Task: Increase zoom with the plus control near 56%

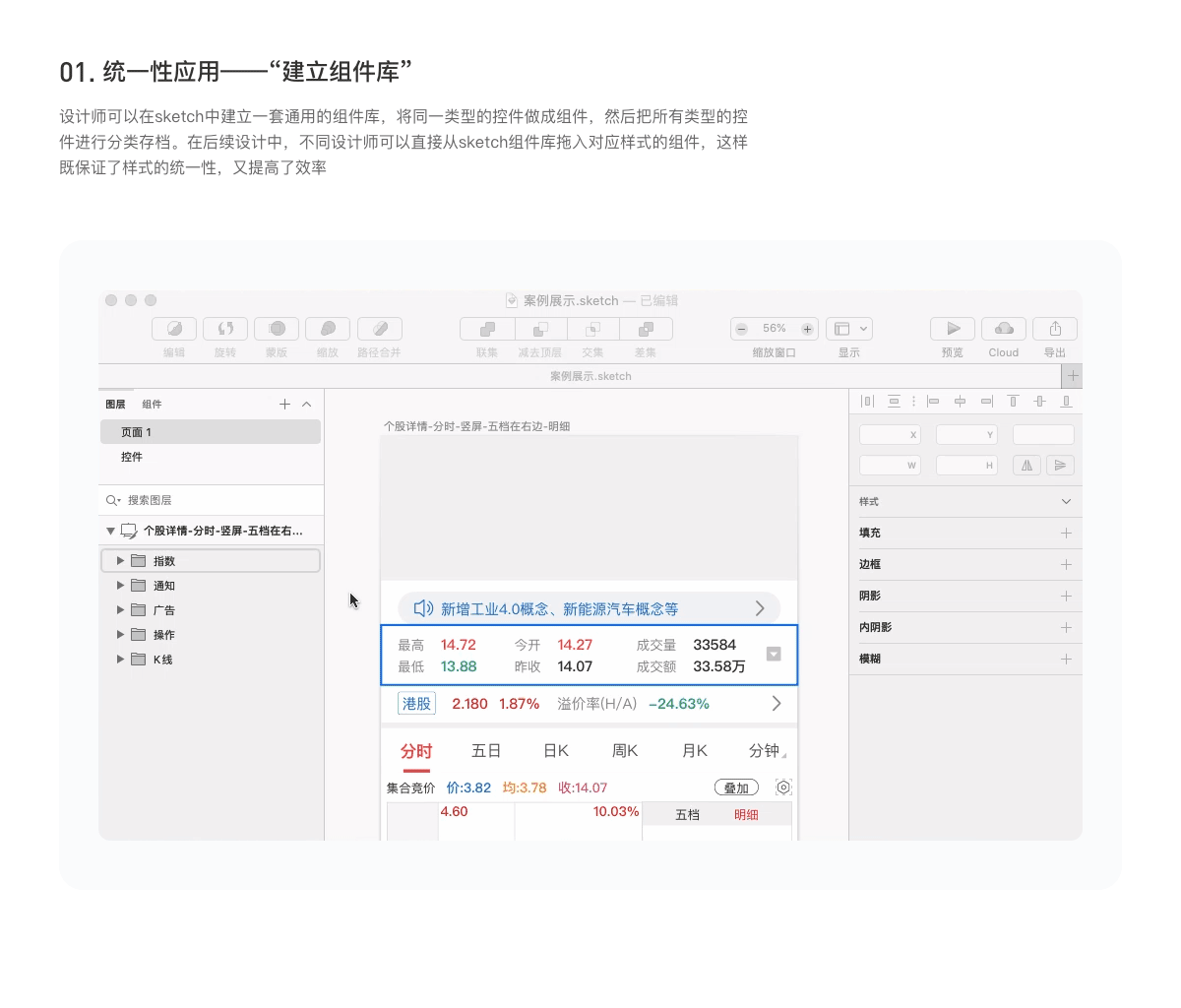Action: coord(809,329)
